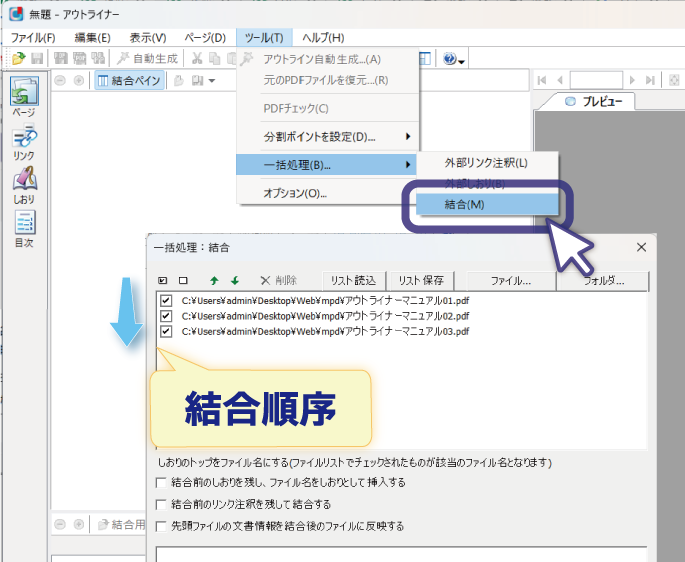Show the 目次 table of contents panel
The height and width of the screenshot is (562, 685).
(23, 228)
